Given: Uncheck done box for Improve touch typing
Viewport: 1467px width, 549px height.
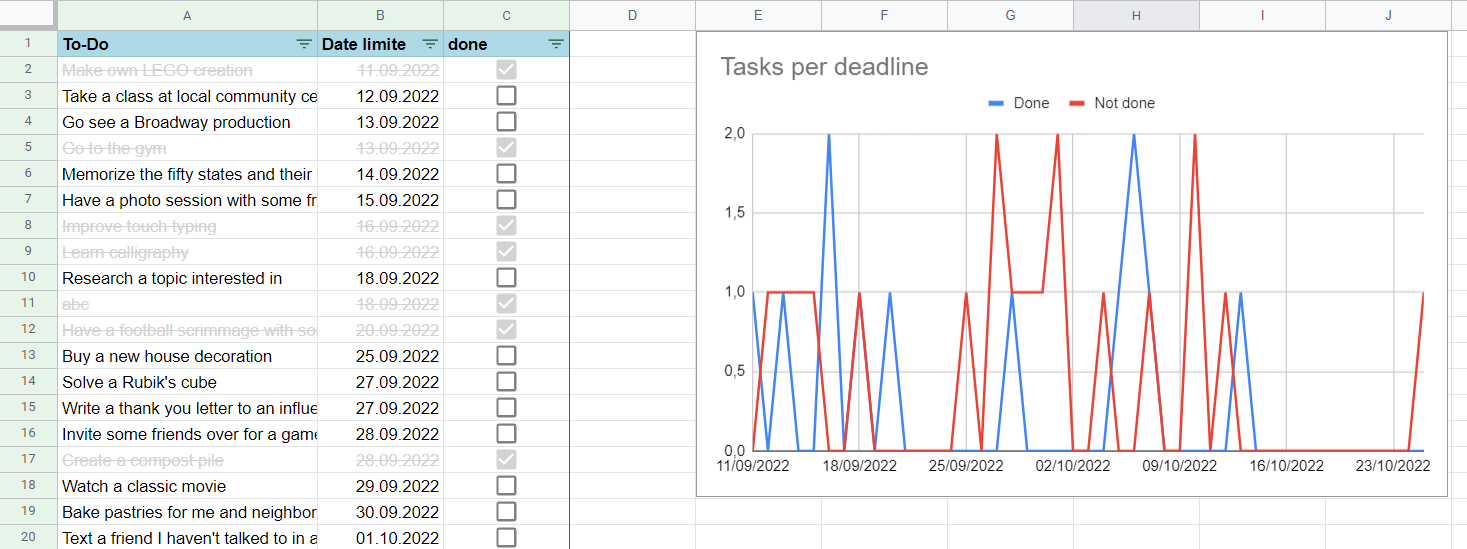Looking at the screenshot, I should pyautogui.click(x=507, y=226).
